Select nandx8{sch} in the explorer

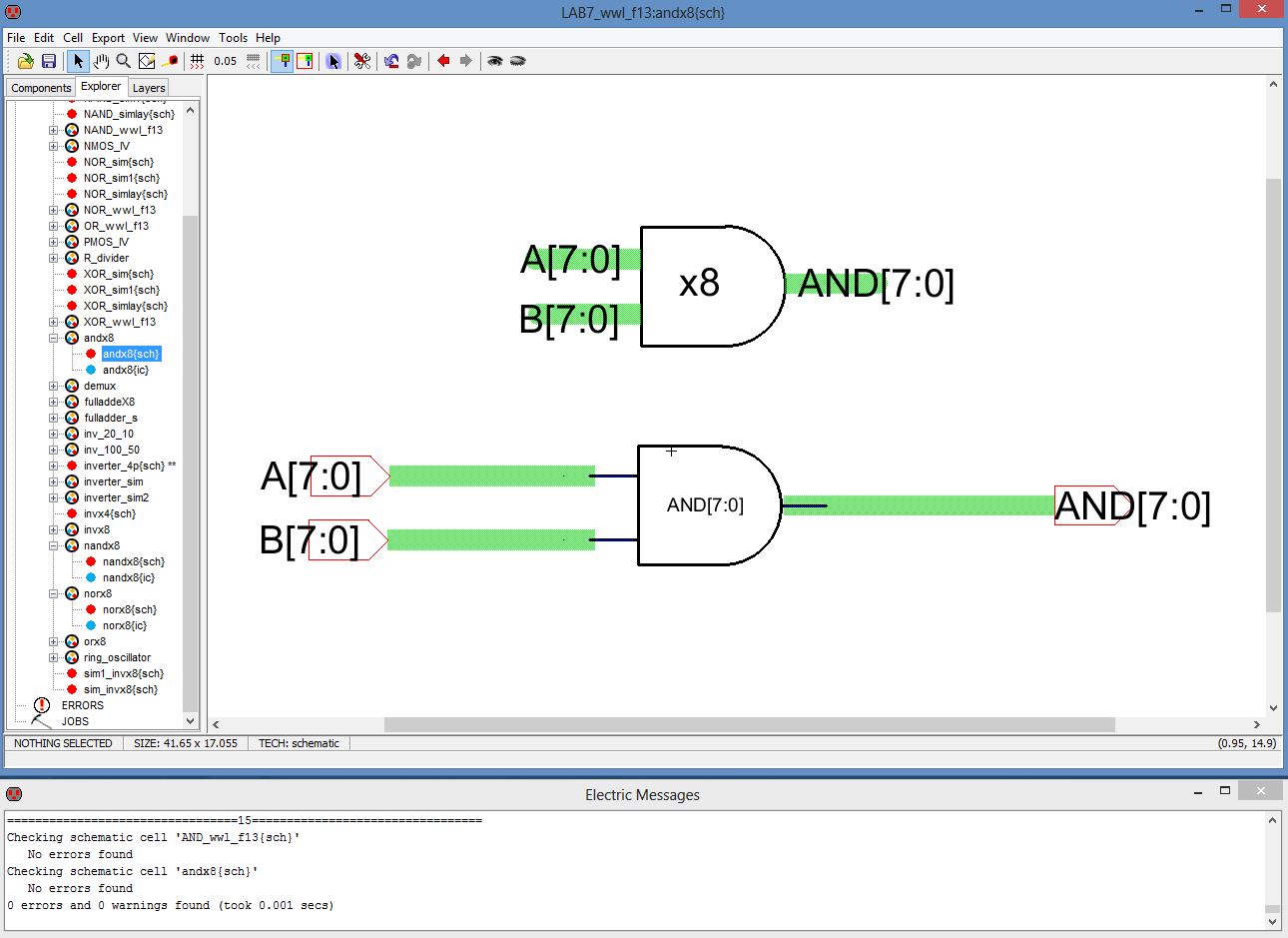coord(133,561)
